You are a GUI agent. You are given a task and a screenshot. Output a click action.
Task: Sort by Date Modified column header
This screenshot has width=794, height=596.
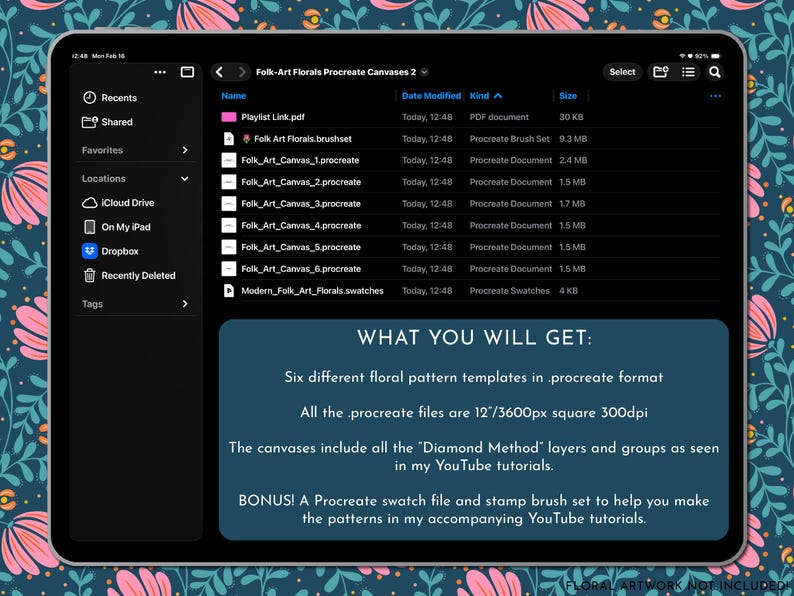point(431,96)
